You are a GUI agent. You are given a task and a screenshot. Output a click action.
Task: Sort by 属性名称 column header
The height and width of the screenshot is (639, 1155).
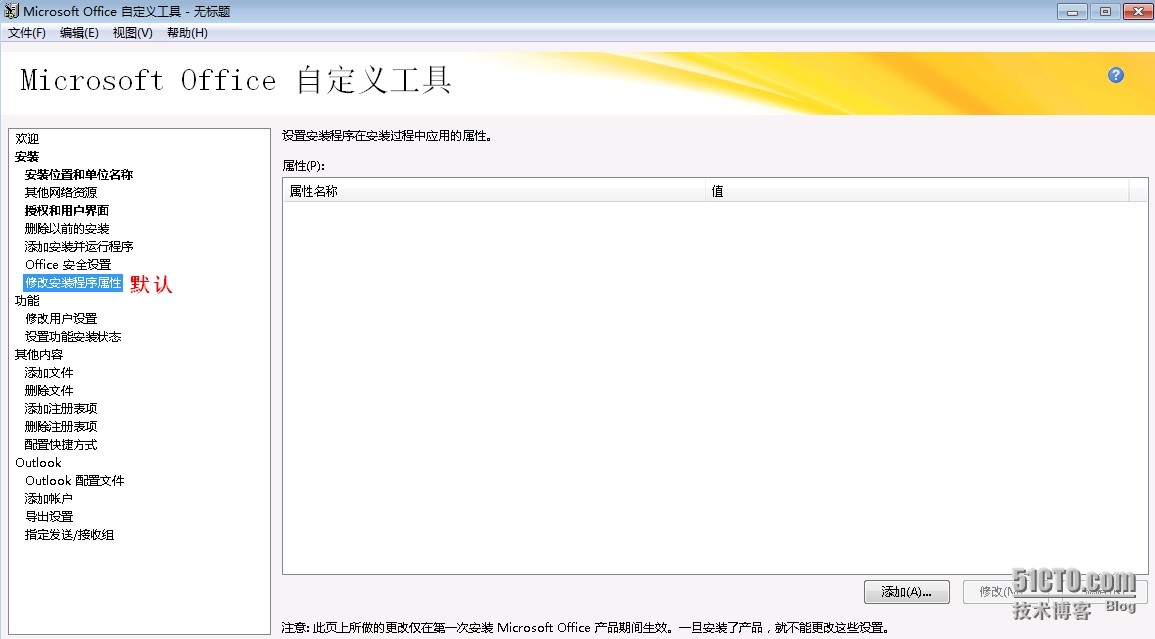(494, 191)
